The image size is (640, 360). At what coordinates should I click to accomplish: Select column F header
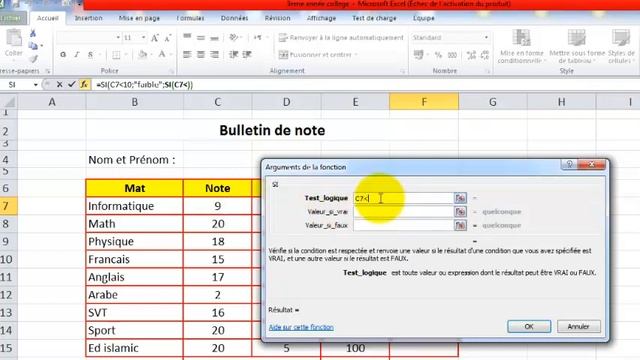tap(424, 102)
